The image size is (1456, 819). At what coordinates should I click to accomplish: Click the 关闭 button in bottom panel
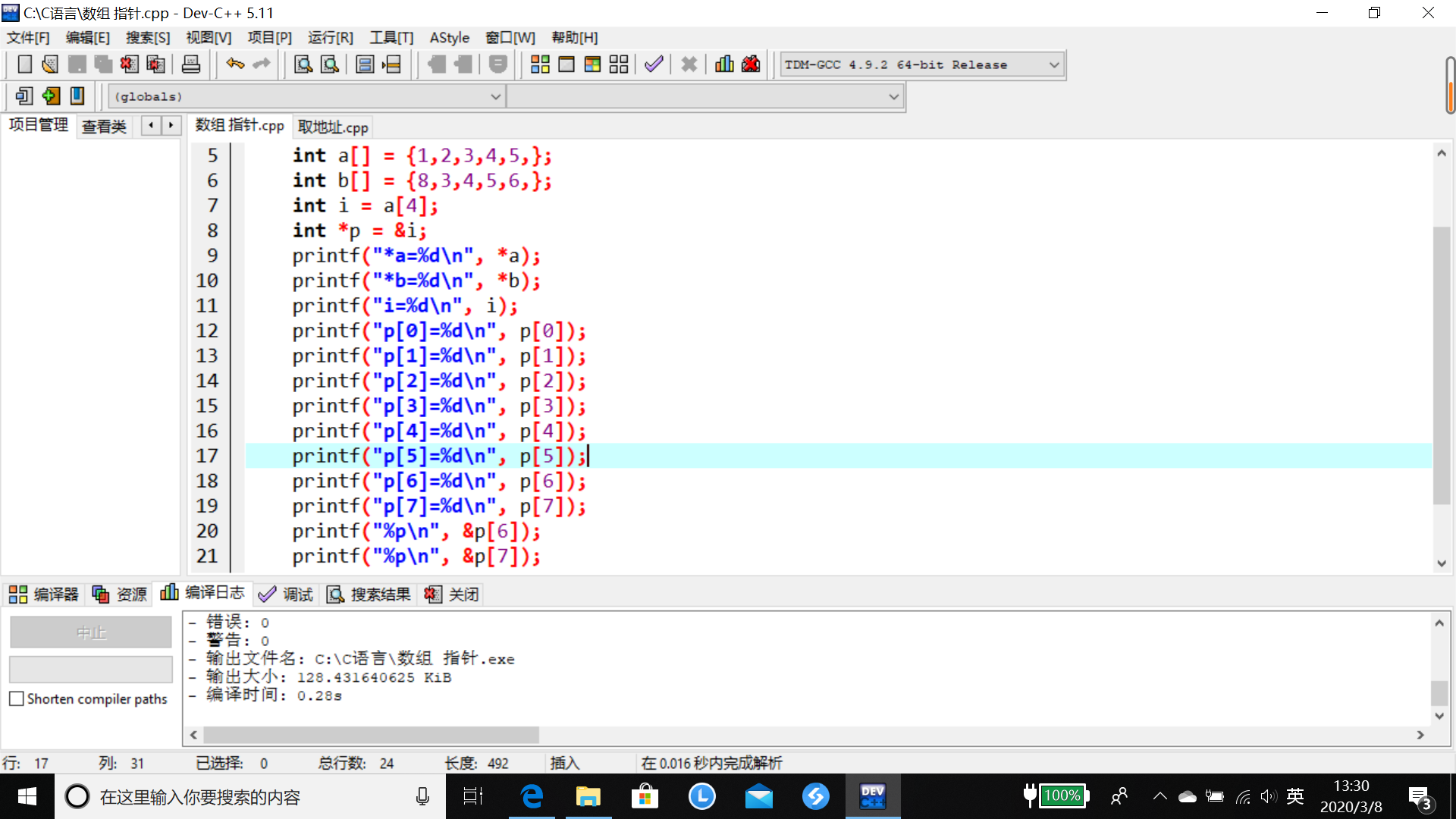click(x=453, y=595)
